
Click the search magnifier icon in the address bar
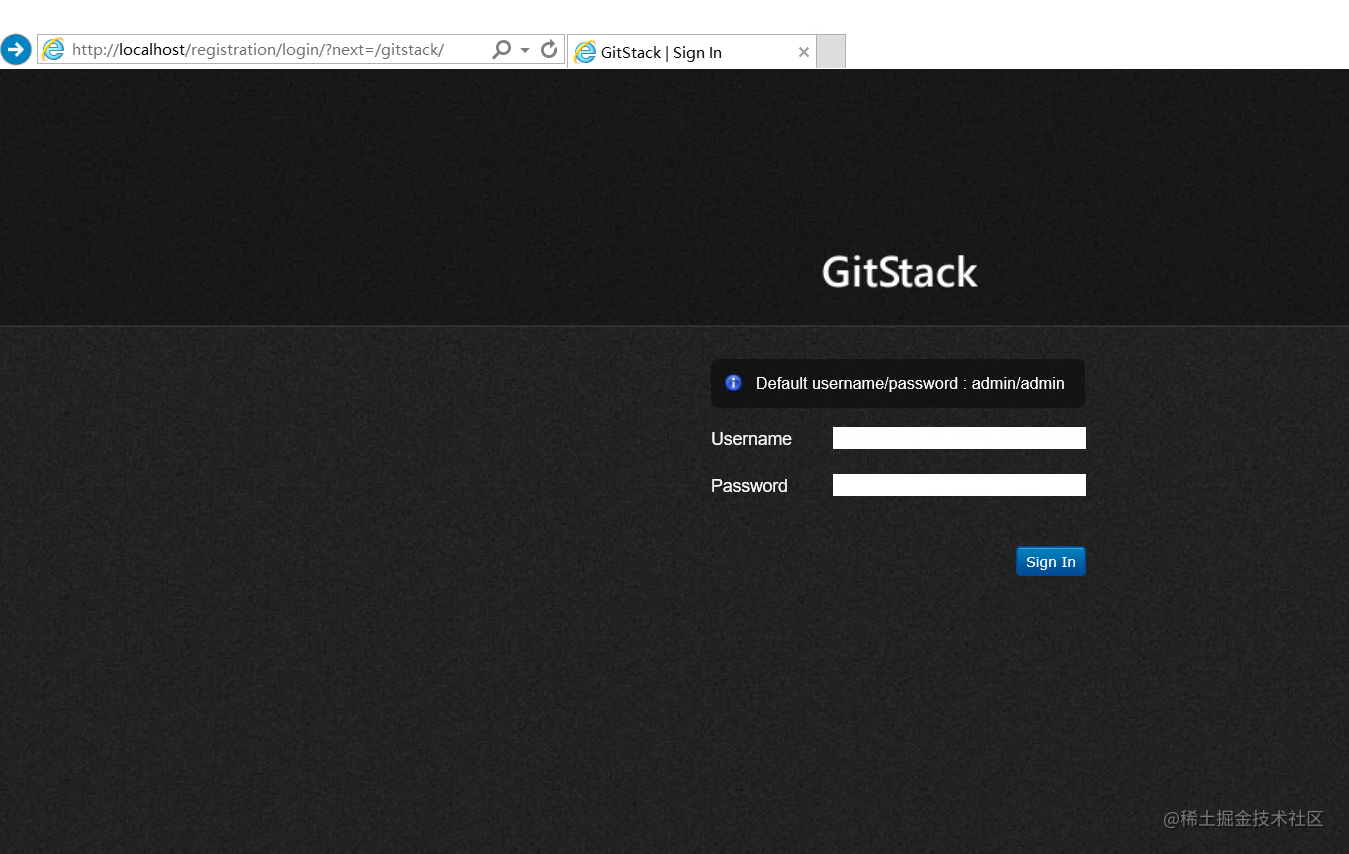click(x=501, y=49)
